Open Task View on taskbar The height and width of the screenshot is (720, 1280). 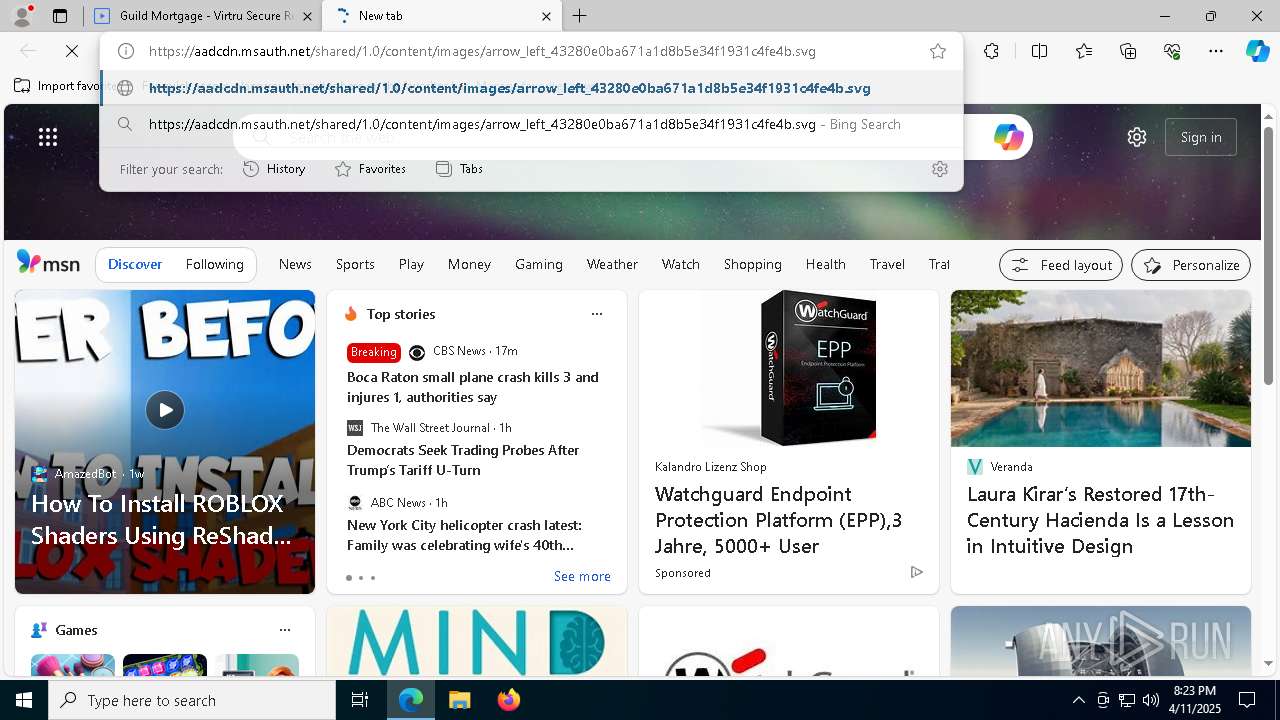[360, 700]
